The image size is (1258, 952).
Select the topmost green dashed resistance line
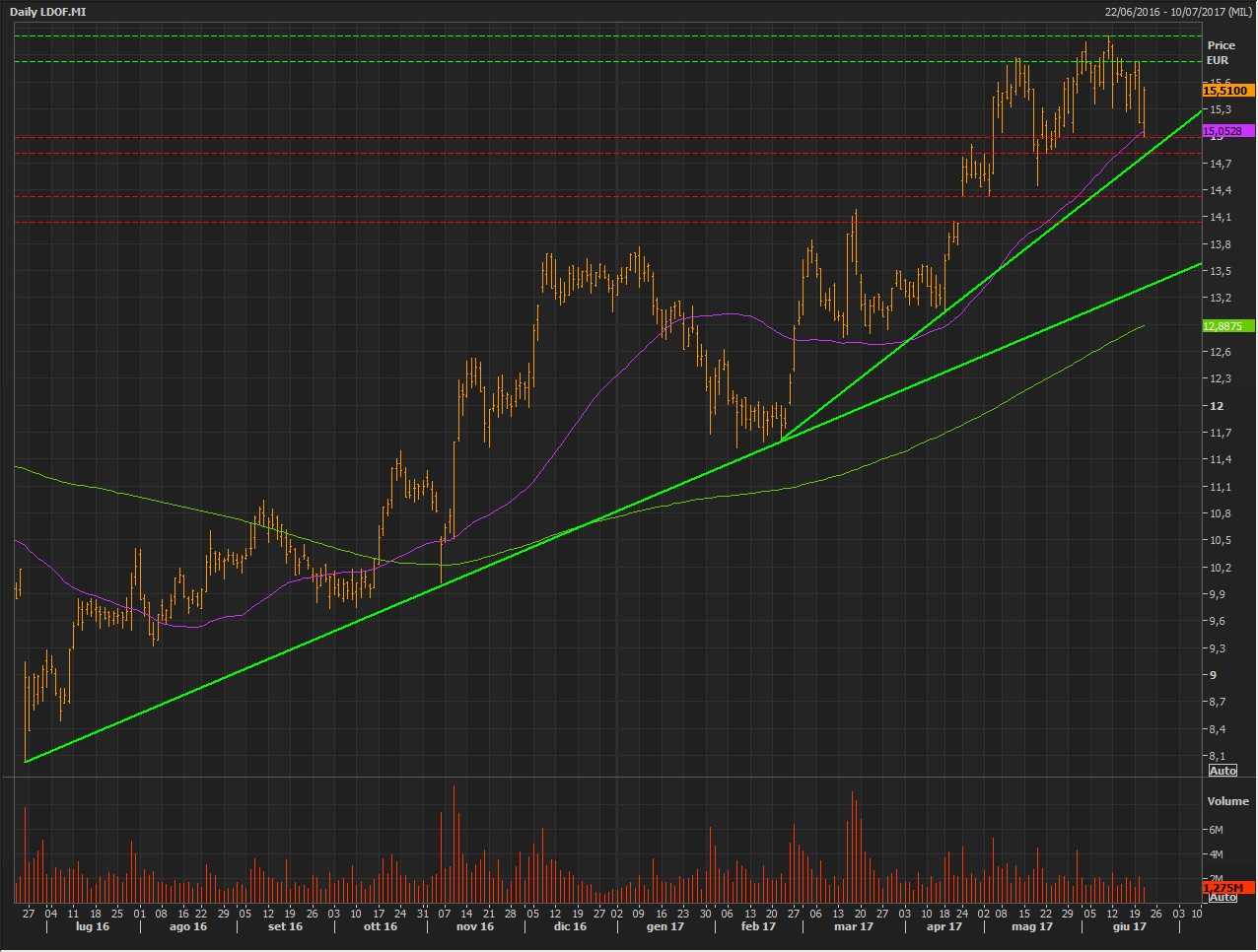coord(607,36)
